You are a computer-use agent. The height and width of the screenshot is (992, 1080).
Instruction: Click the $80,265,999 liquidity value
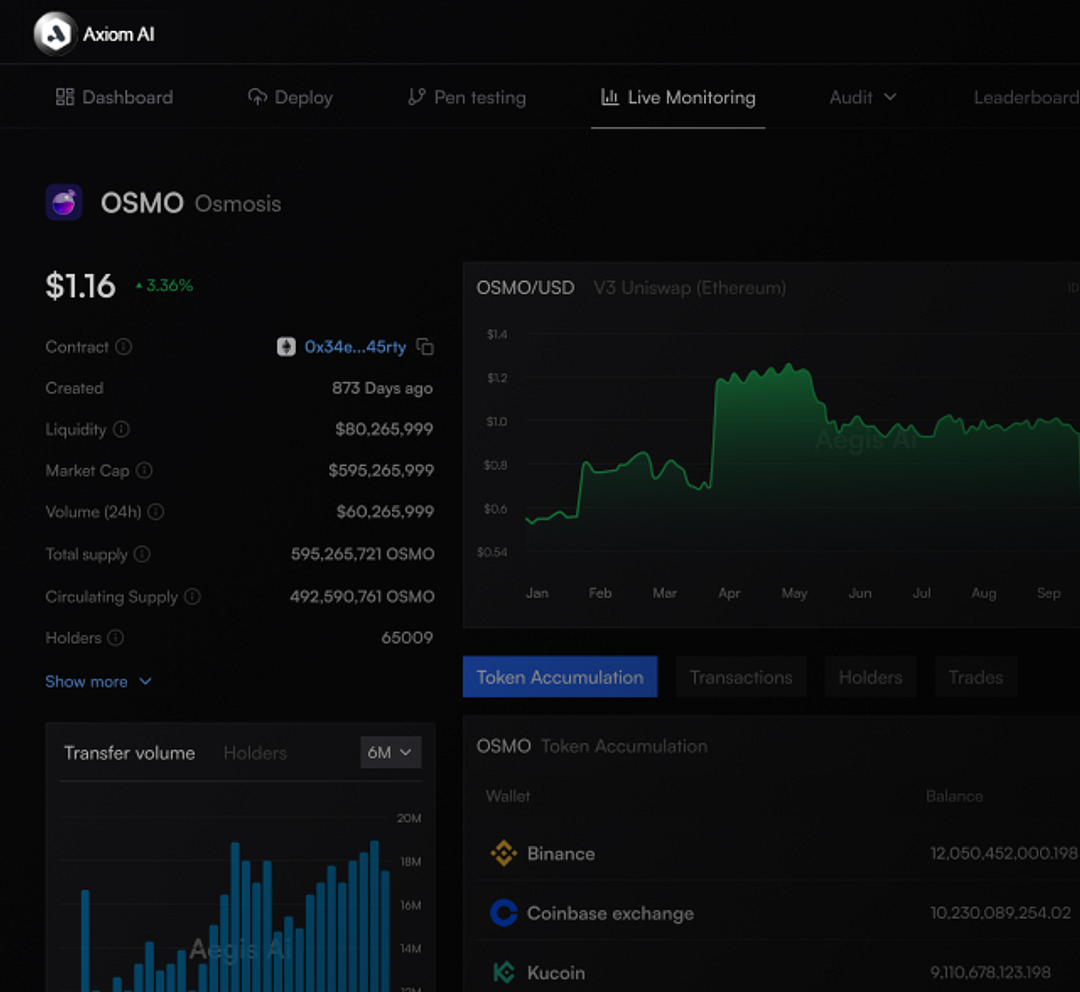[384, 429]
